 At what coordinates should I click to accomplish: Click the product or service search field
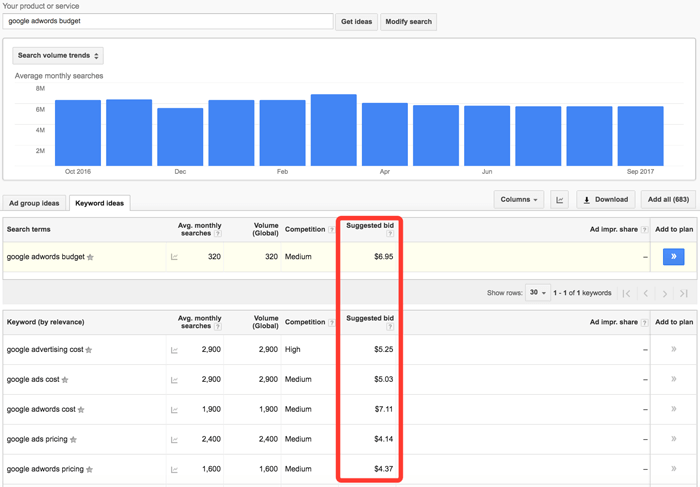pos(168,21)
